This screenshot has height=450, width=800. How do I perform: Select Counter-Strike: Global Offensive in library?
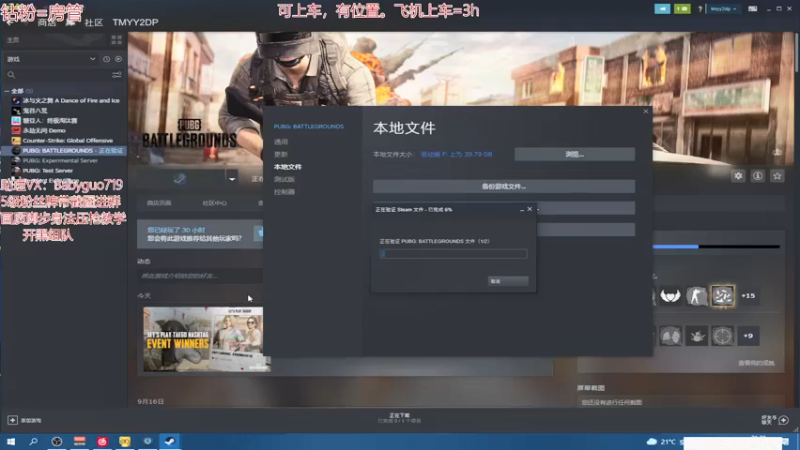coord(67,140)
